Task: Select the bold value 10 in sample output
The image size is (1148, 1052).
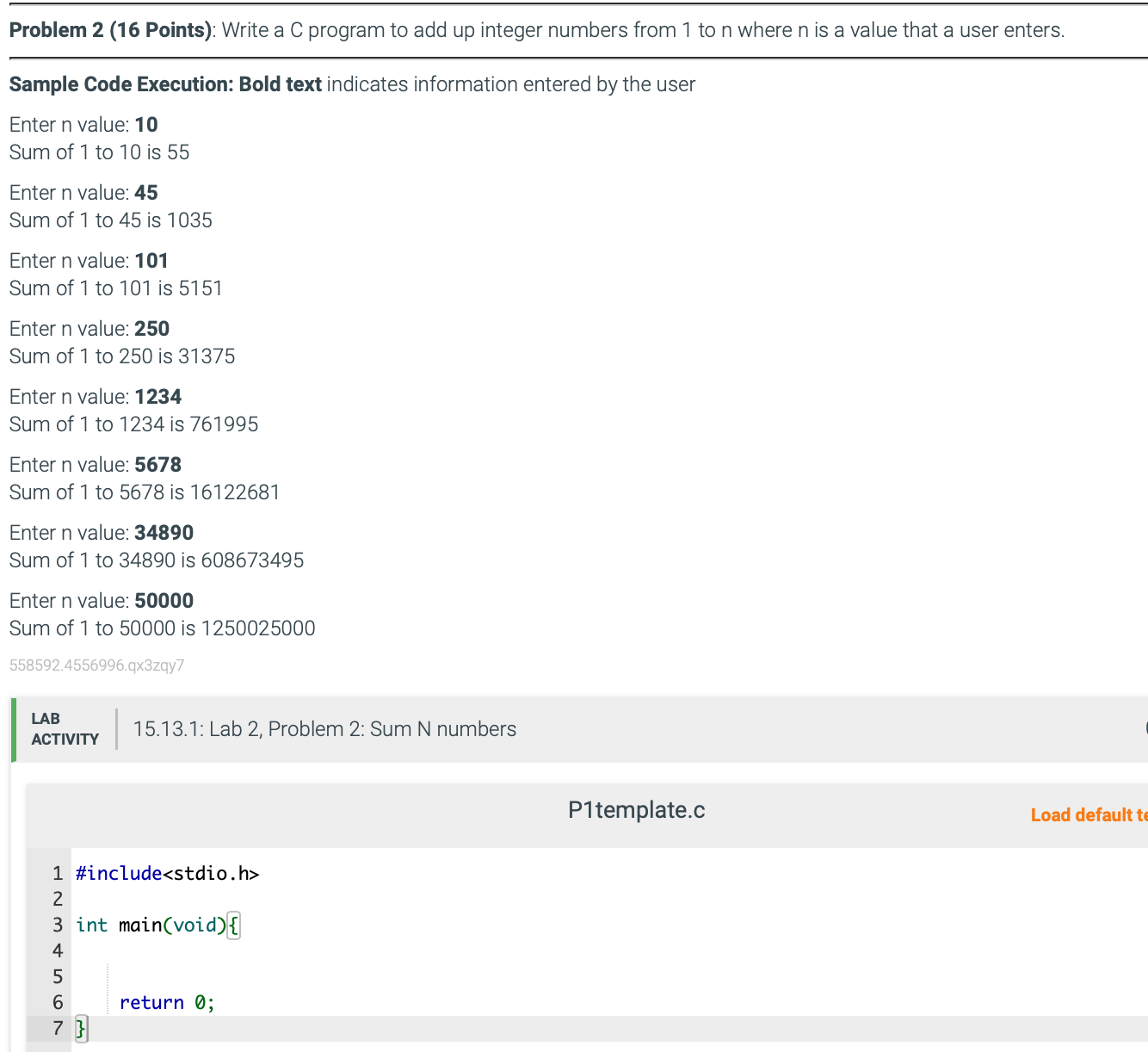Action: (146, 125)
